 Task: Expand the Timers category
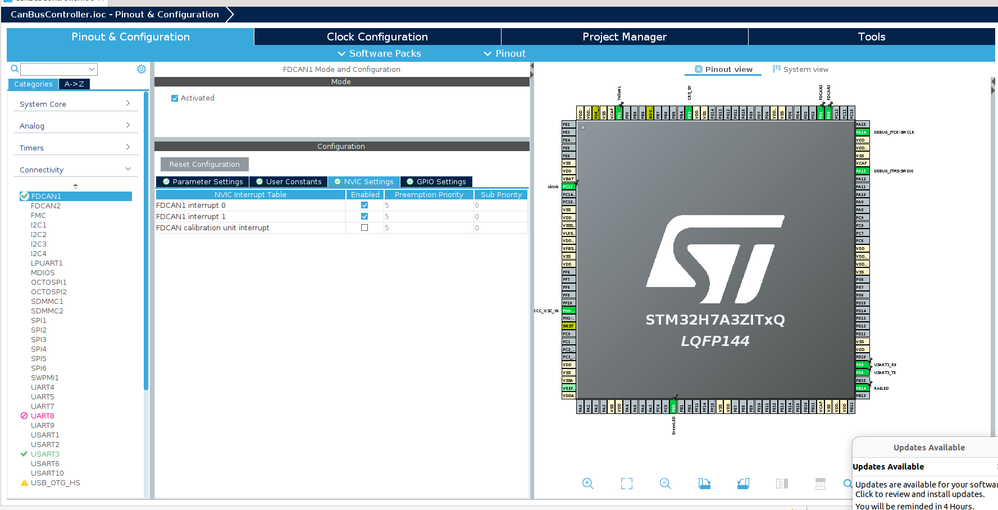click(76, 147)
